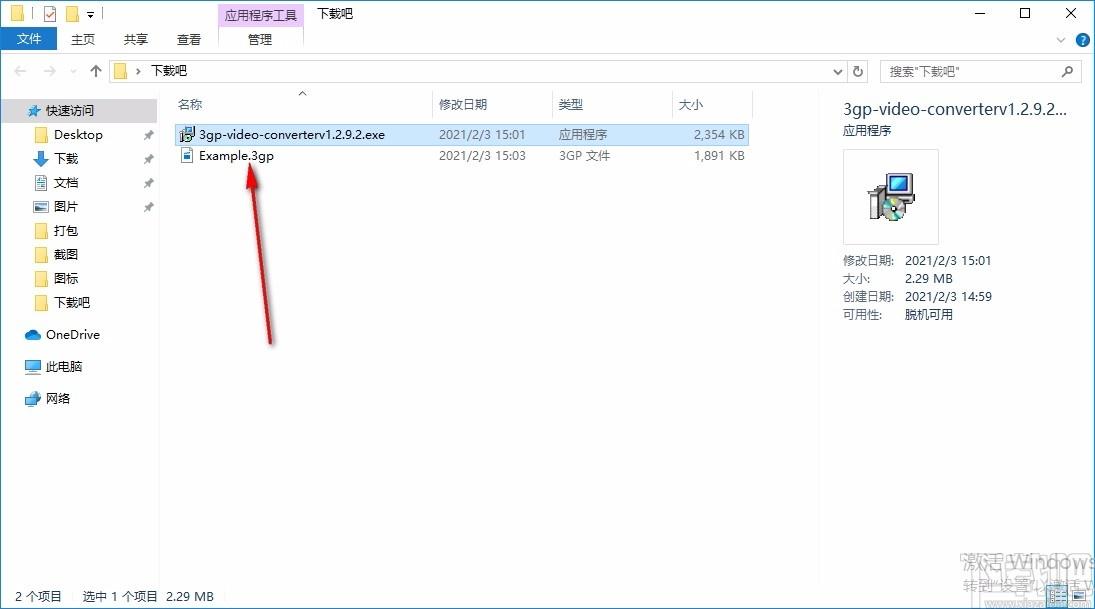Click the pin icon next to 文档
This screenshot has height=609, width=1095.
(x=148, y=183)
